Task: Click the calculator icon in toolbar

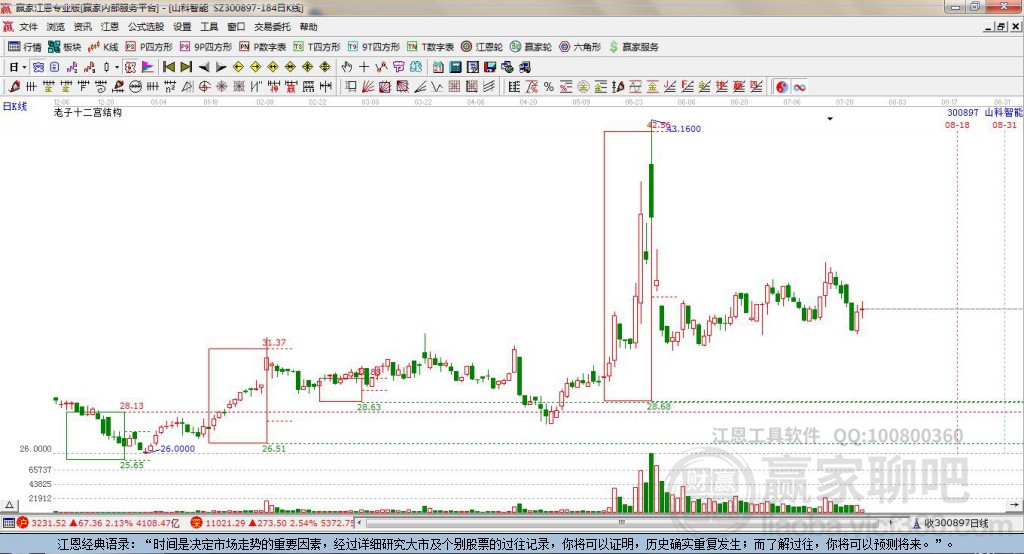Action: point(455,67)
